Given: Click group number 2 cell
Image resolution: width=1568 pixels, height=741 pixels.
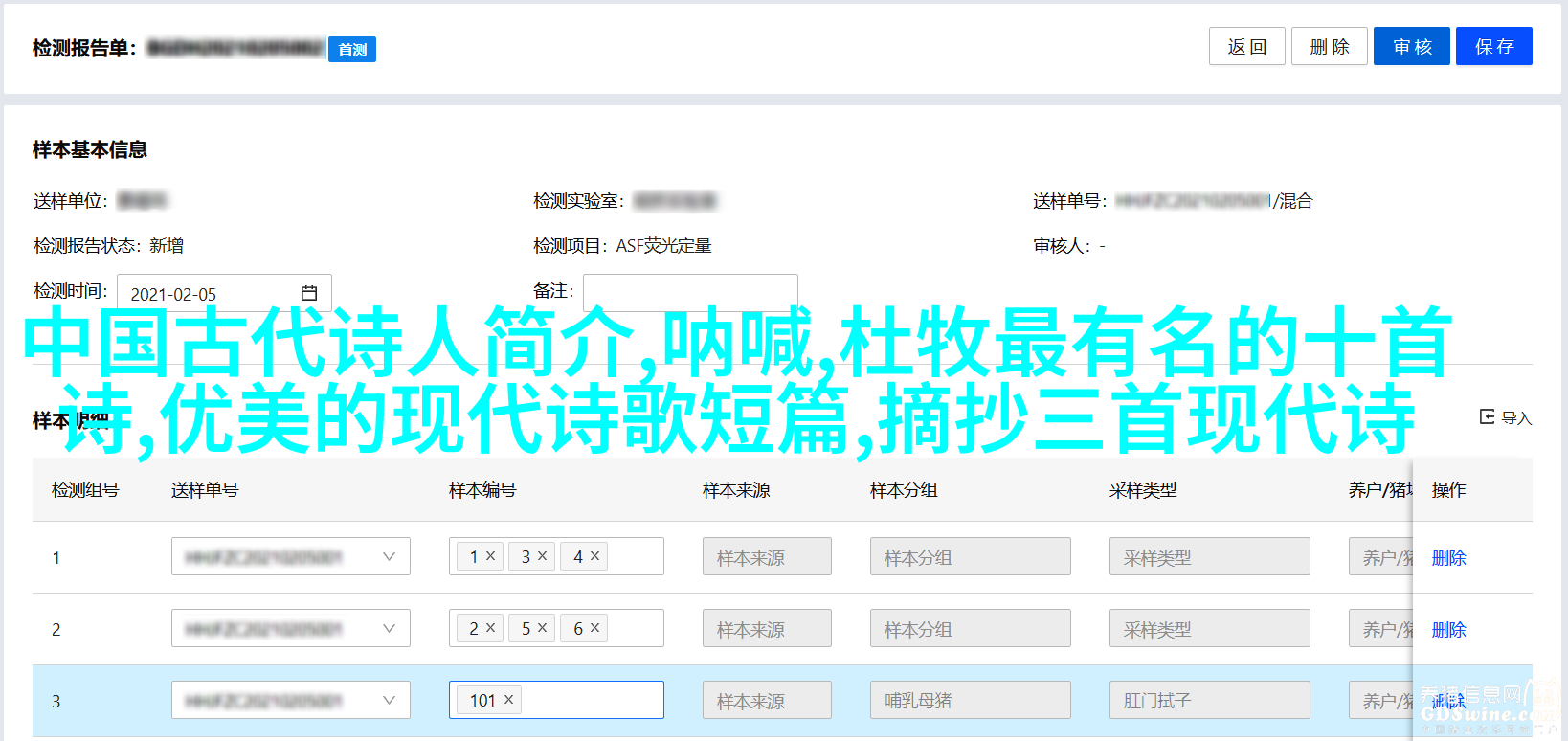Looking at the screenshot, I should pos(56,629).
